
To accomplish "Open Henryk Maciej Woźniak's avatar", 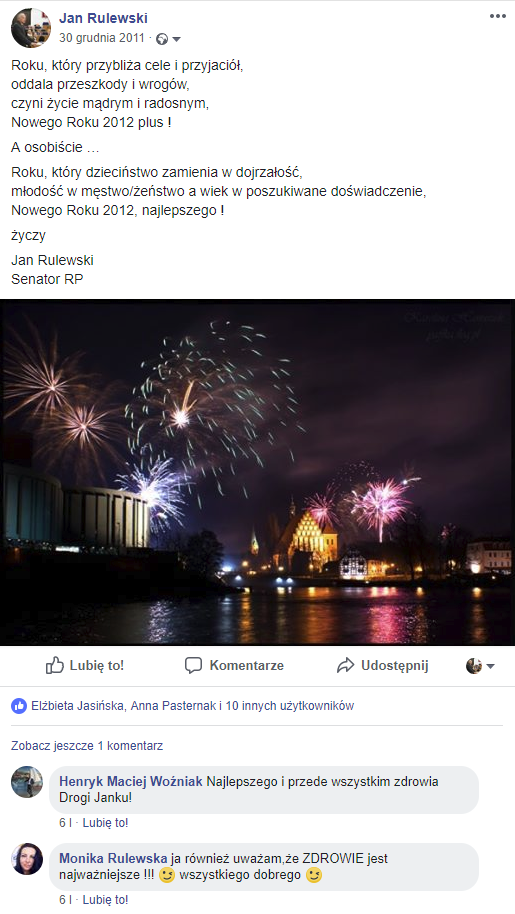I will pyautogui.click(x=27, y=782).
